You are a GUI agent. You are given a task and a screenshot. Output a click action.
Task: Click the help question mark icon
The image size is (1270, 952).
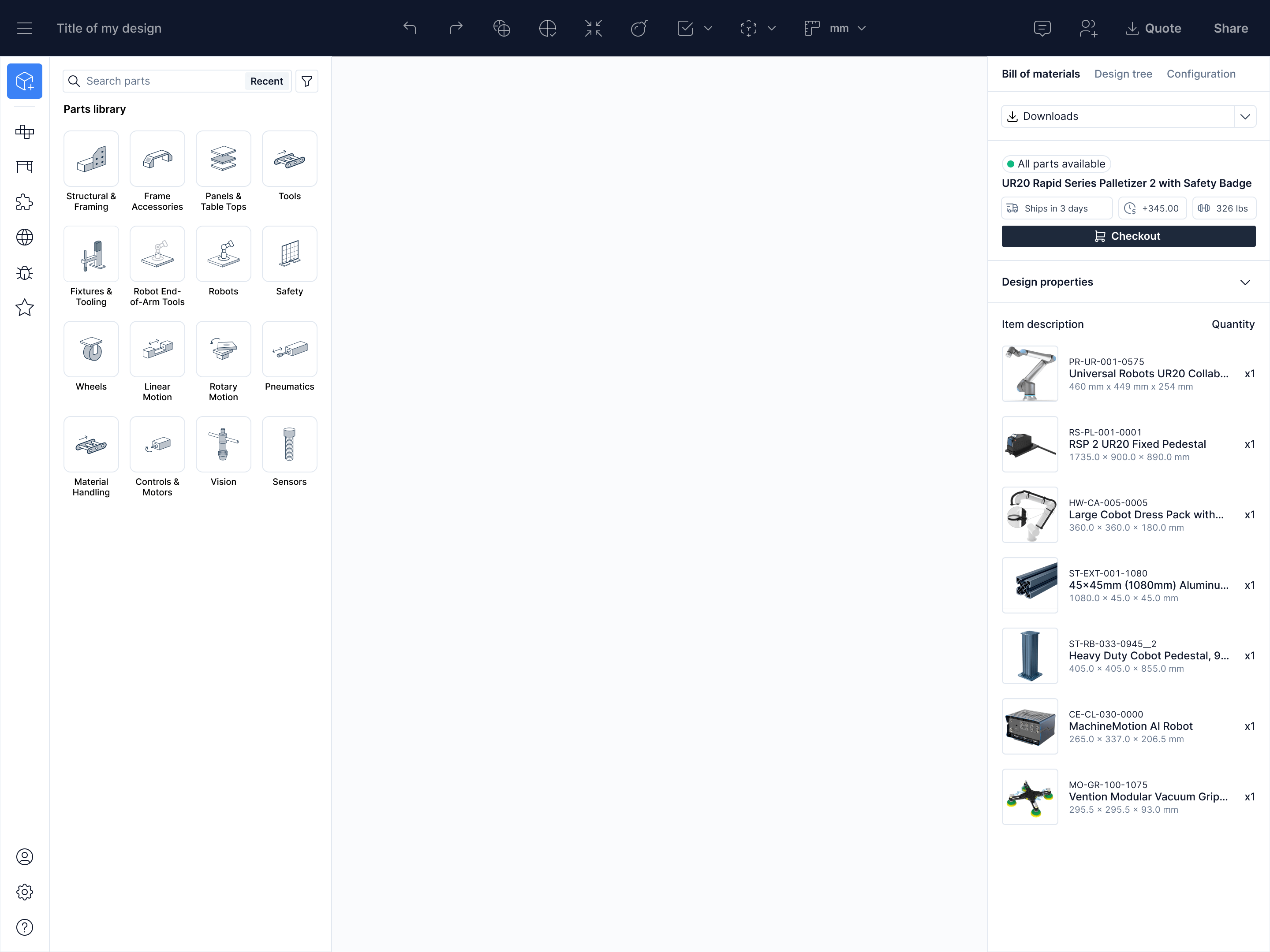pyautogui.click(x=24, y=927)
